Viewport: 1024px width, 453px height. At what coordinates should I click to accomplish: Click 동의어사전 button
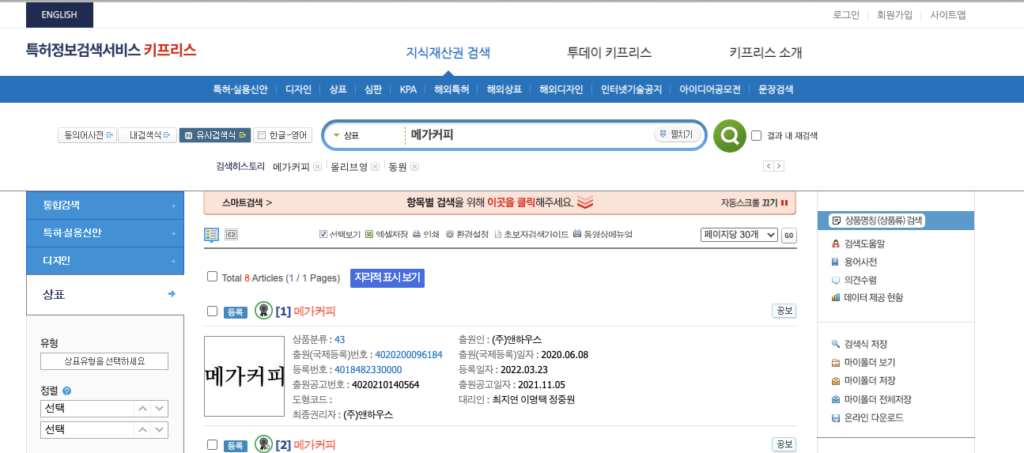(x=86, y=136)
